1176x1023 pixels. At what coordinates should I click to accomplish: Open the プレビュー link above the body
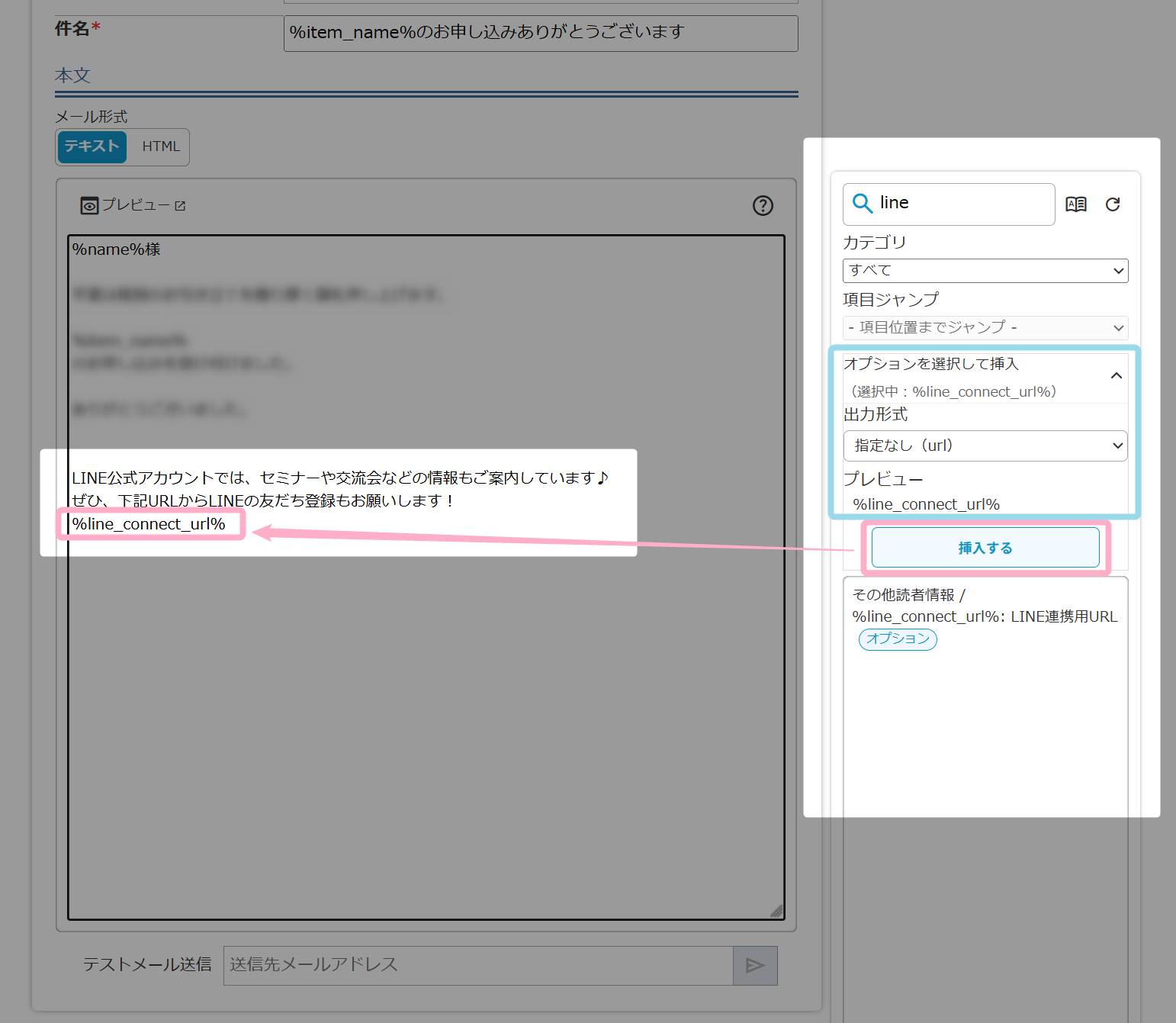coord(136,205)
